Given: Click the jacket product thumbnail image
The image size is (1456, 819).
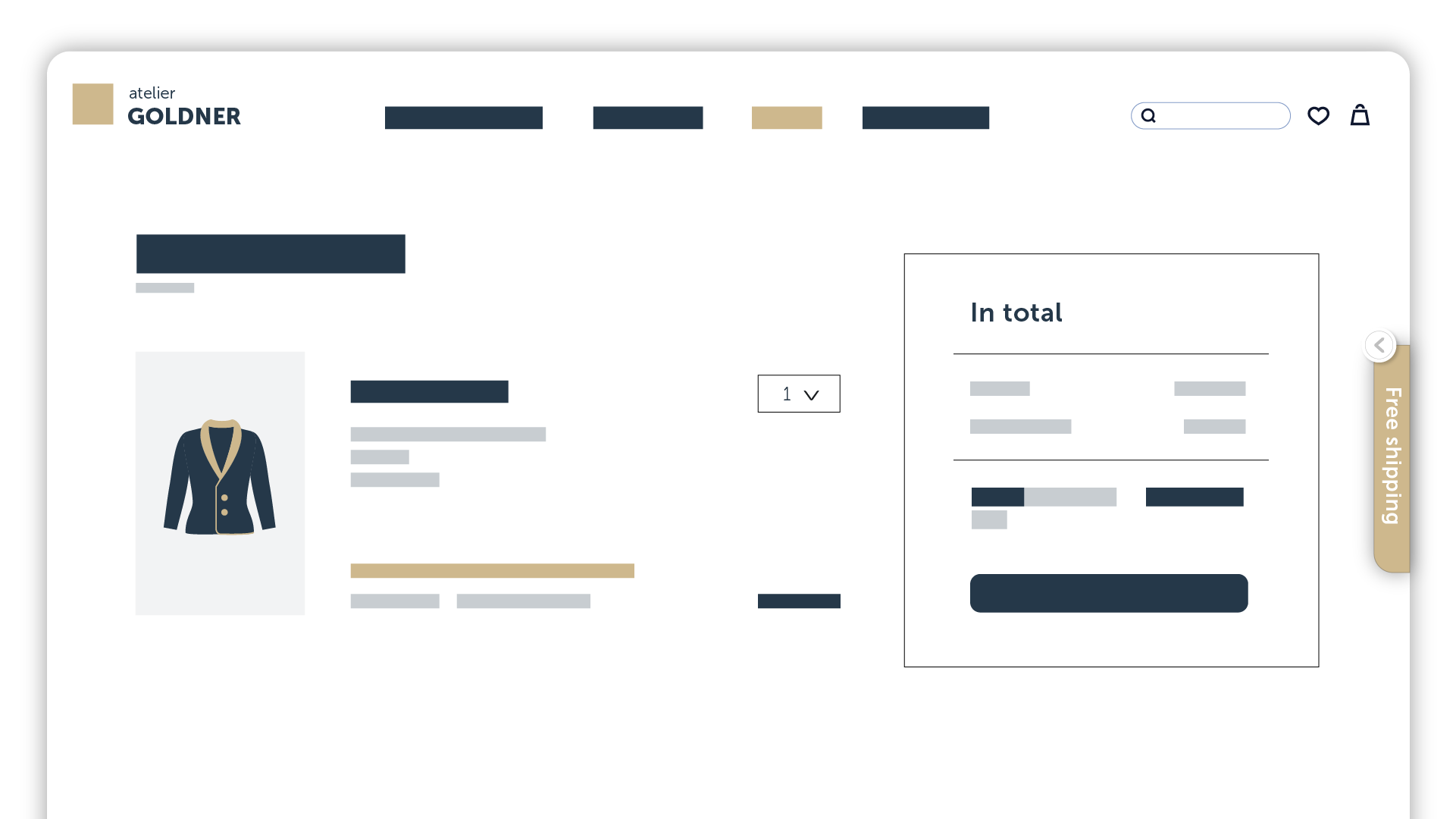Looking at the screenshot, I should pos(220,483).
